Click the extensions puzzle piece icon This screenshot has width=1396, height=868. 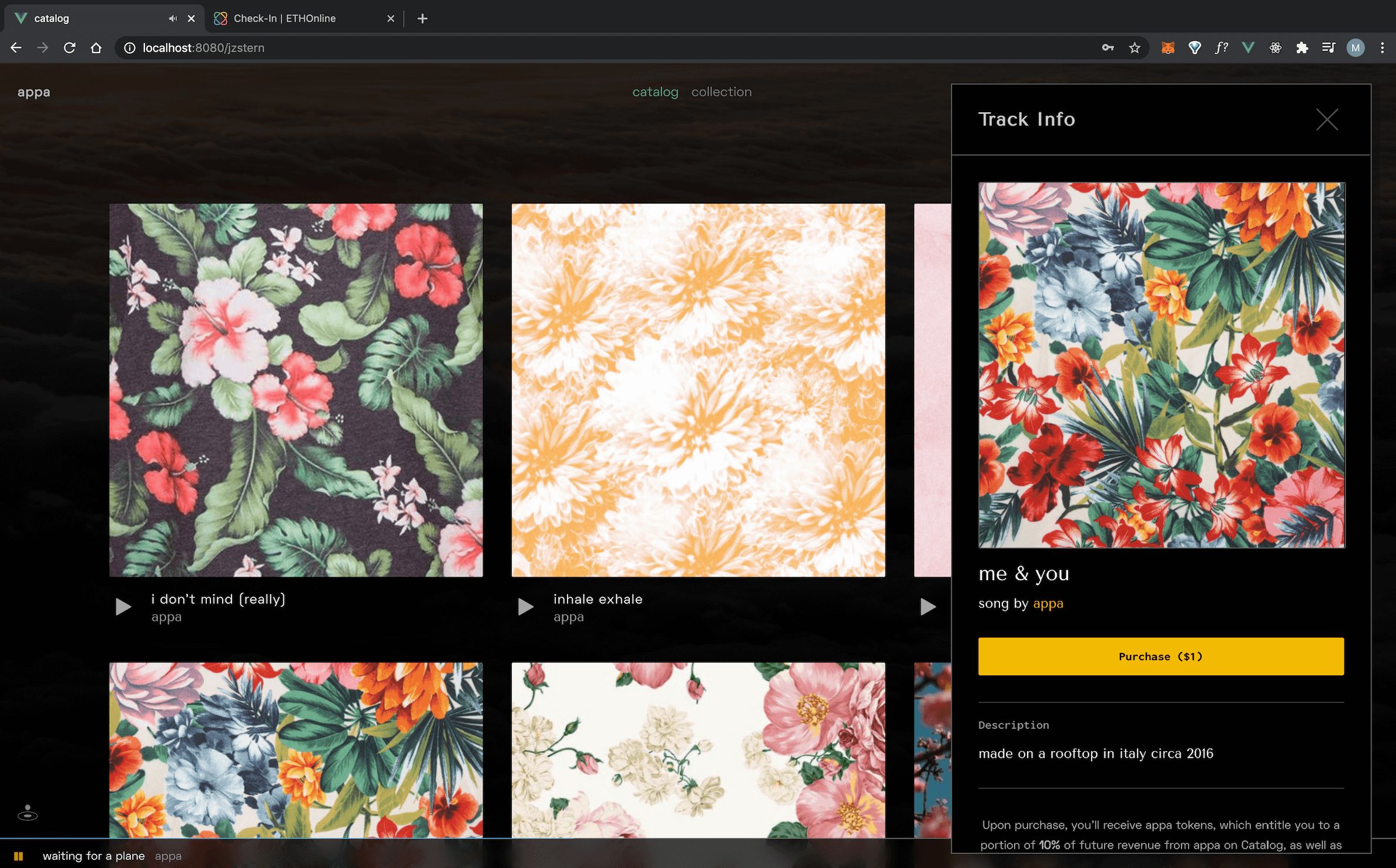[1303, 47]
